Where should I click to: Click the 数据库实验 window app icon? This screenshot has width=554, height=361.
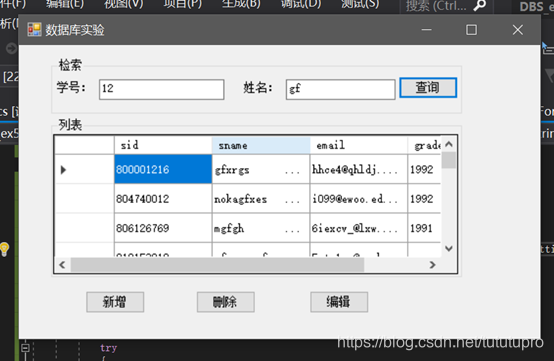(34, 30)
